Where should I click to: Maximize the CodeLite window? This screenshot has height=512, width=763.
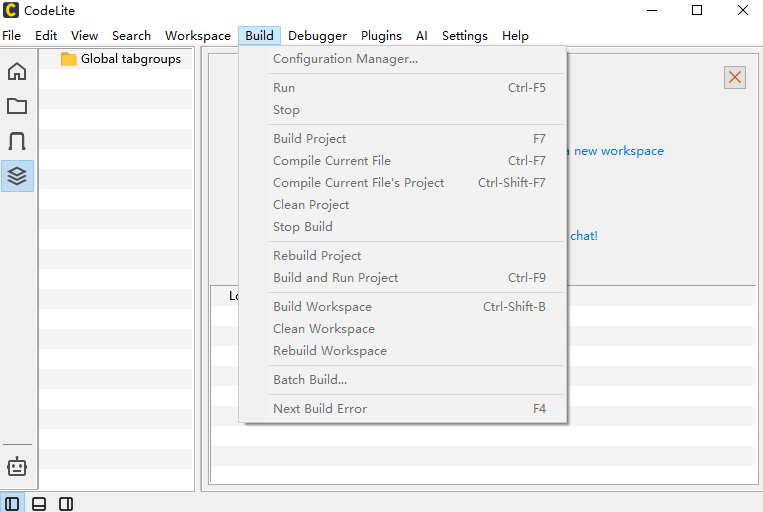point(697,10)
